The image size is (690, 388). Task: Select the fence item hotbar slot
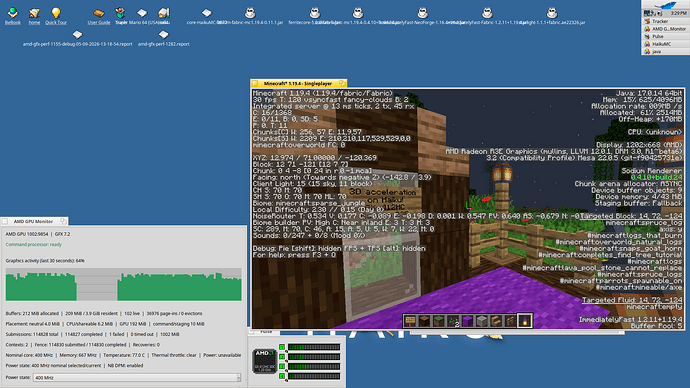[510, 321]
